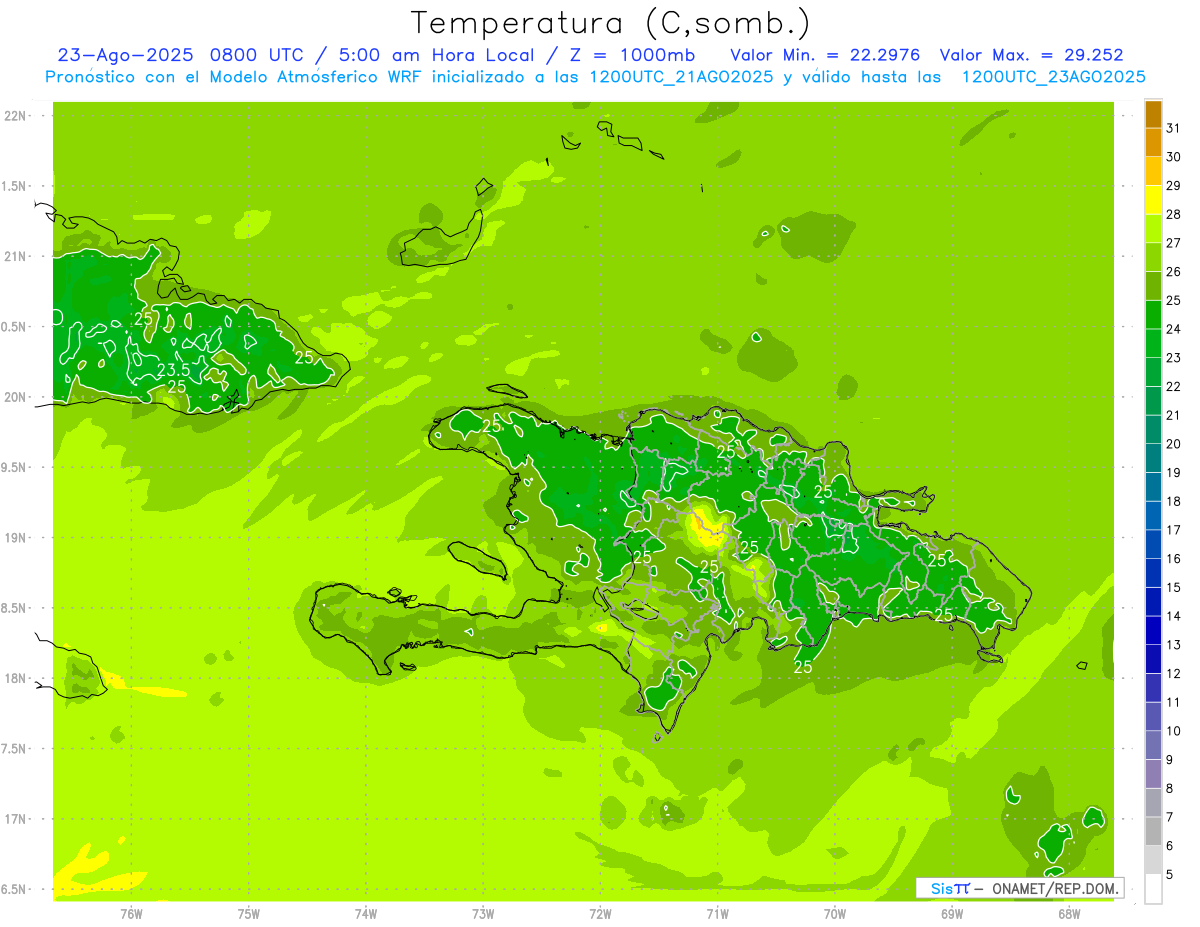Select the valid-until time '1200UTC_23AGO2025'
This screenshot has height=927, width=1200.
[x=1053, y=77]
